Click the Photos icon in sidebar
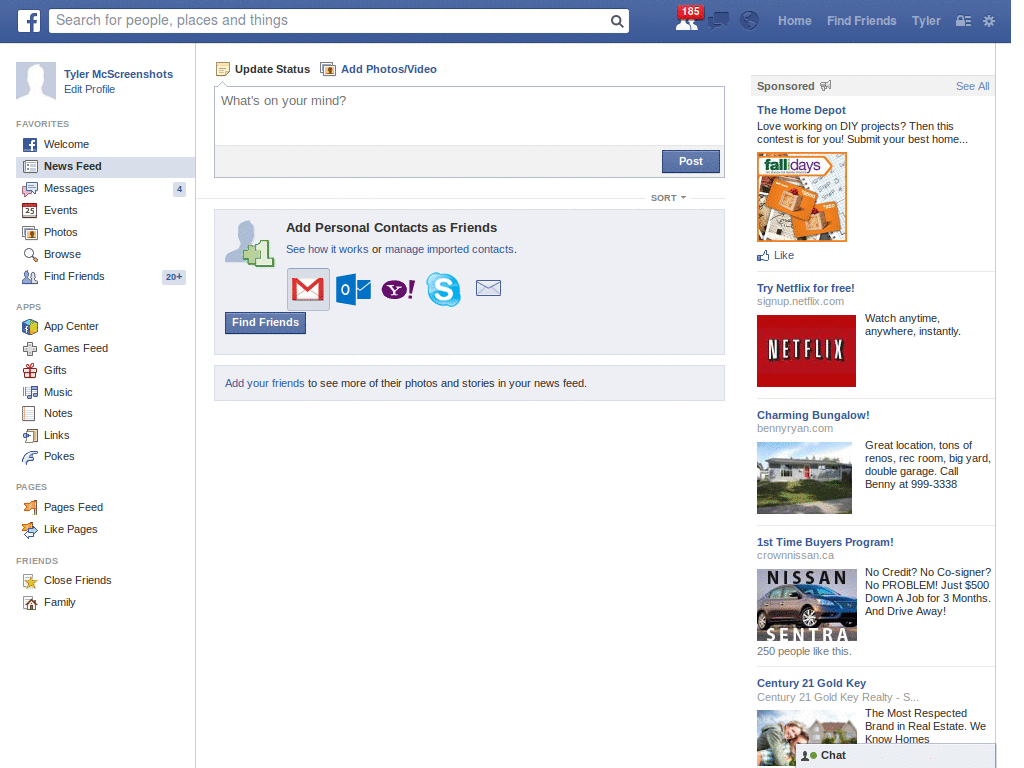This screenshot has height=768, width=1024. (x=29, y=232)
